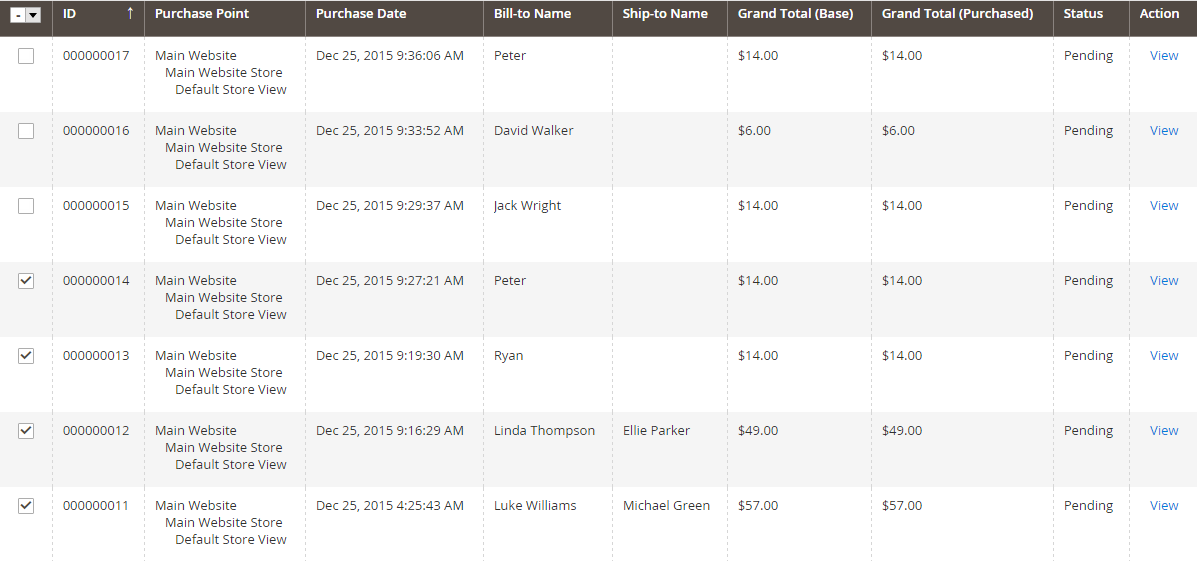This screenshot has height=561, width=1197.
Task: Select order 000000016 checkbox
Action: tap(26, 131)
